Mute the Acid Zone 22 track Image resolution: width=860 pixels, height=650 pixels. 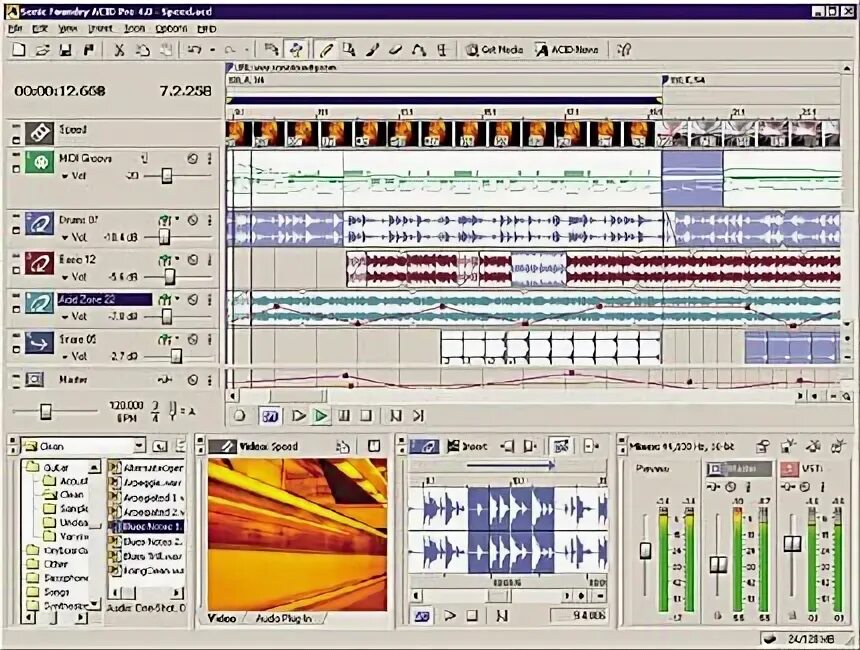coord(193,300)
